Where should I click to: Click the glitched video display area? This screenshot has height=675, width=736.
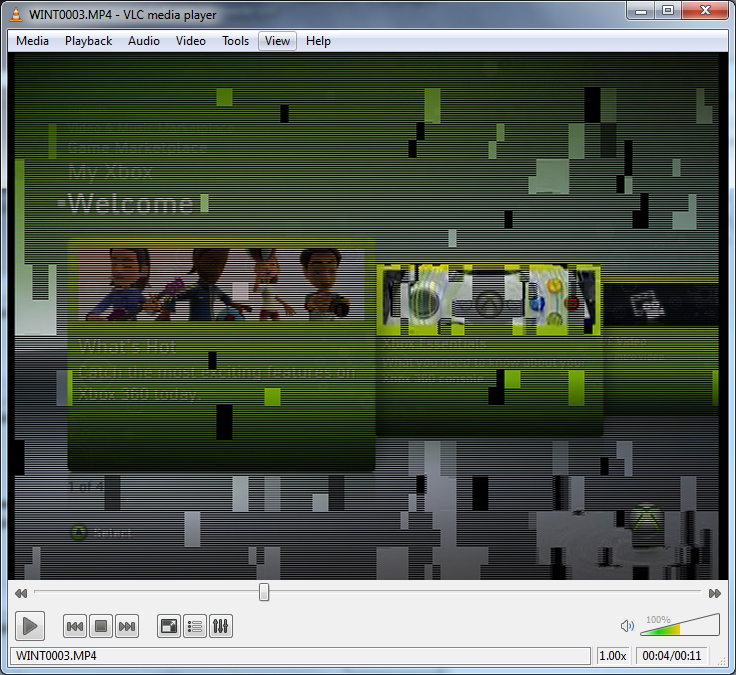click(x=367, y=316)
